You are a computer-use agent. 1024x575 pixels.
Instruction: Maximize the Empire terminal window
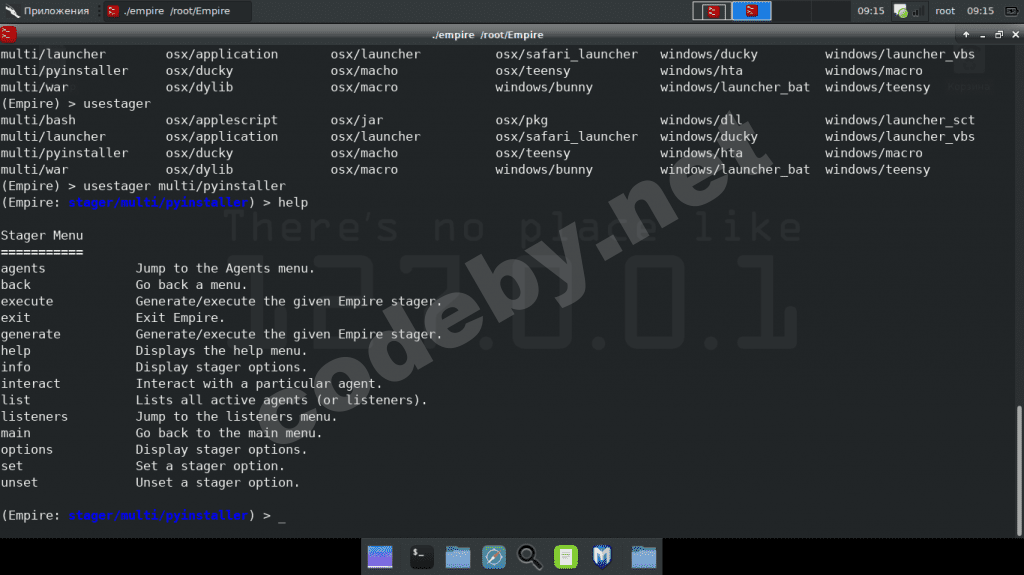coord(999,35)
